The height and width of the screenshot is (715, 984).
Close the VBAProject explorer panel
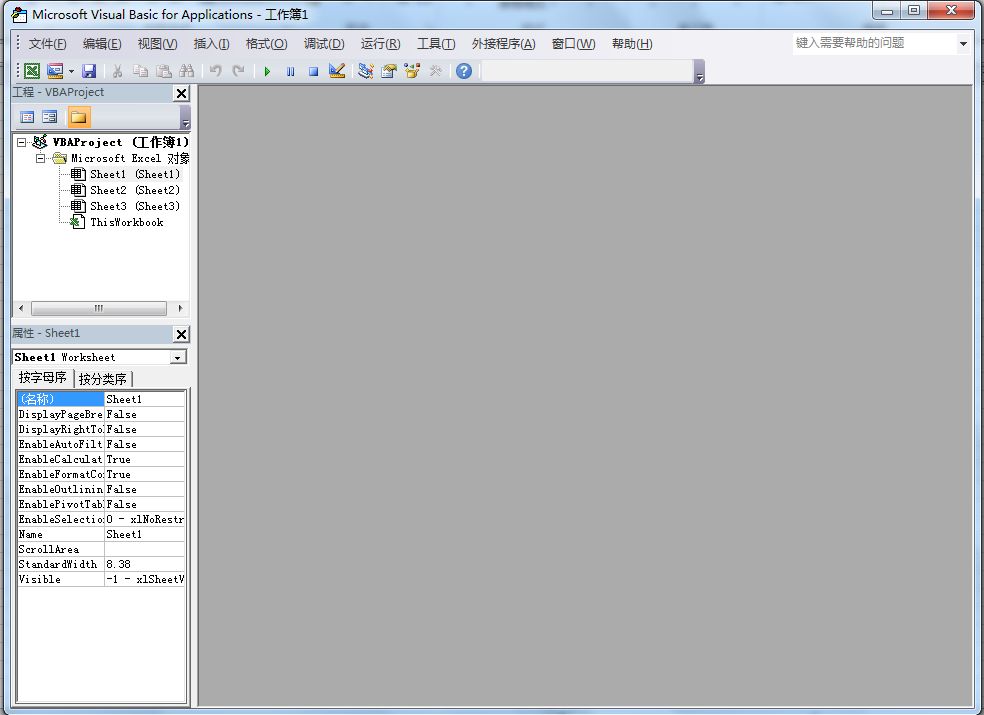tap(181, 94)
